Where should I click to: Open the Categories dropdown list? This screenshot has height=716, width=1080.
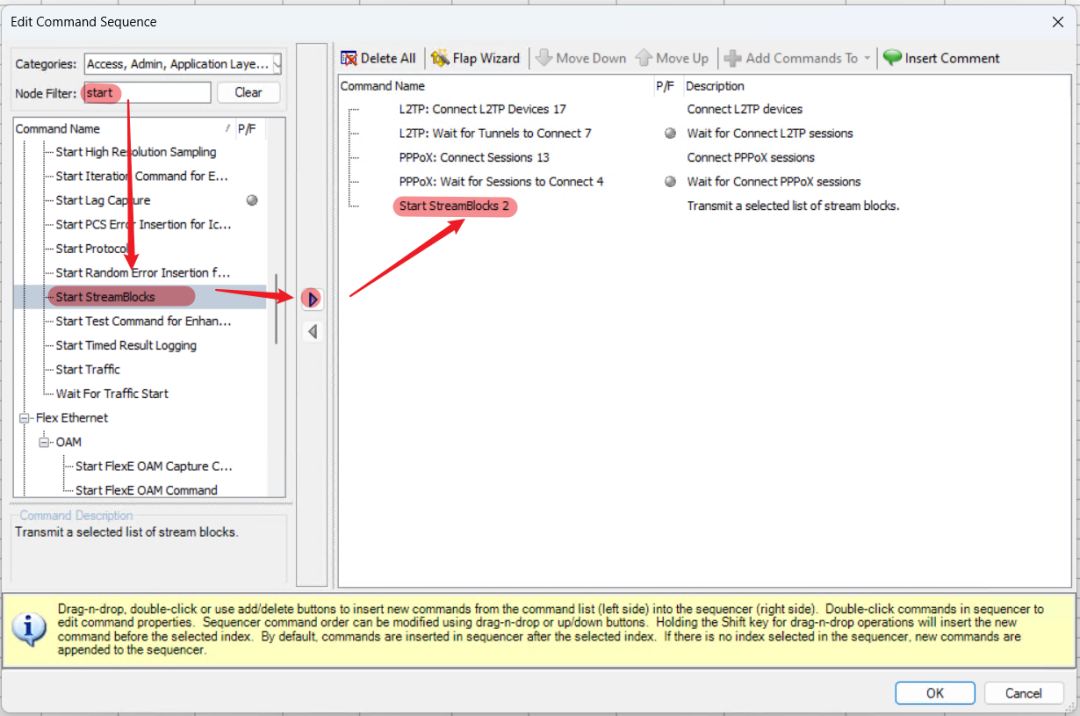pos(276,64)
